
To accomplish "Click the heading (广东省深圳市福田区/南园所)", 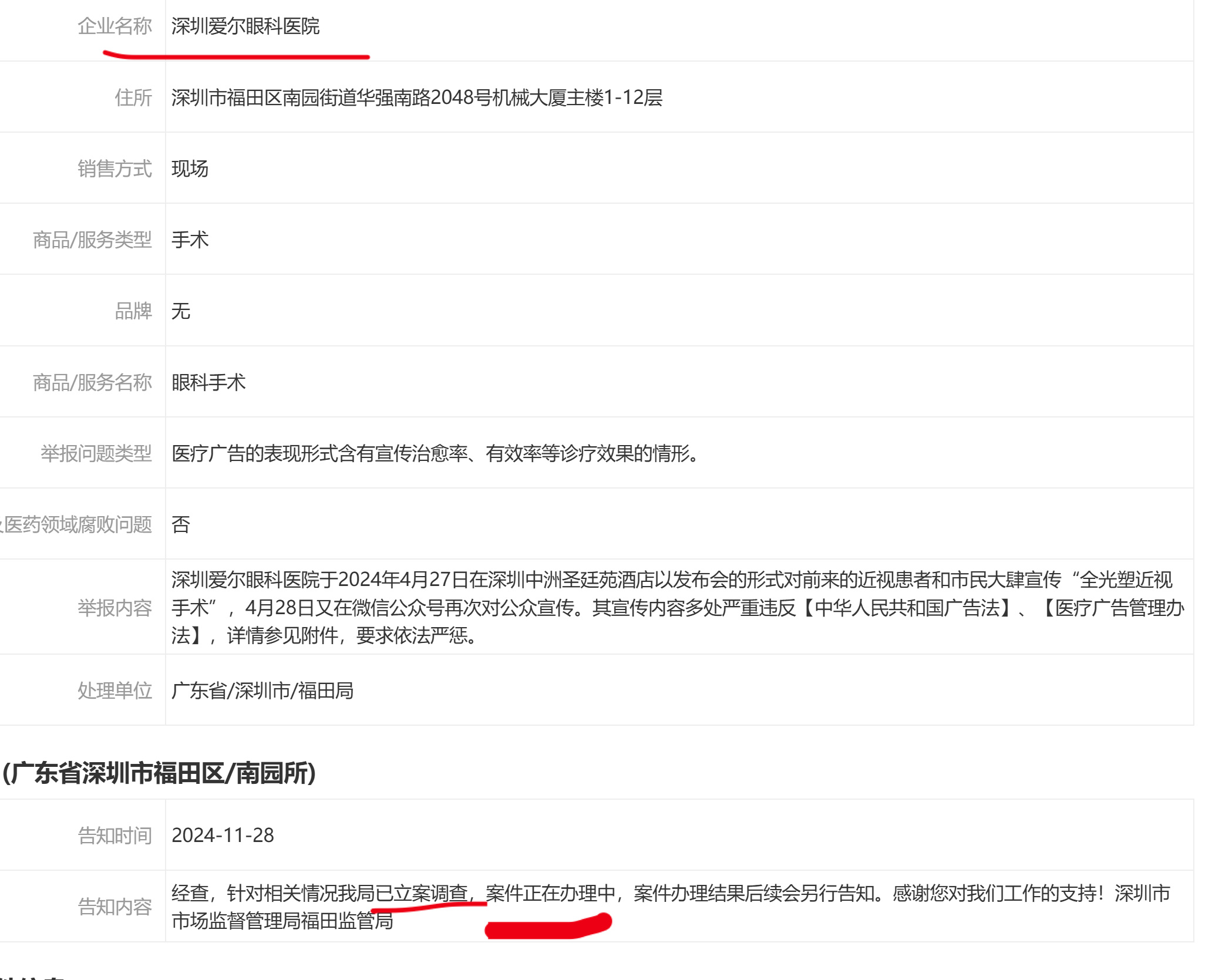I will (159, 773).
